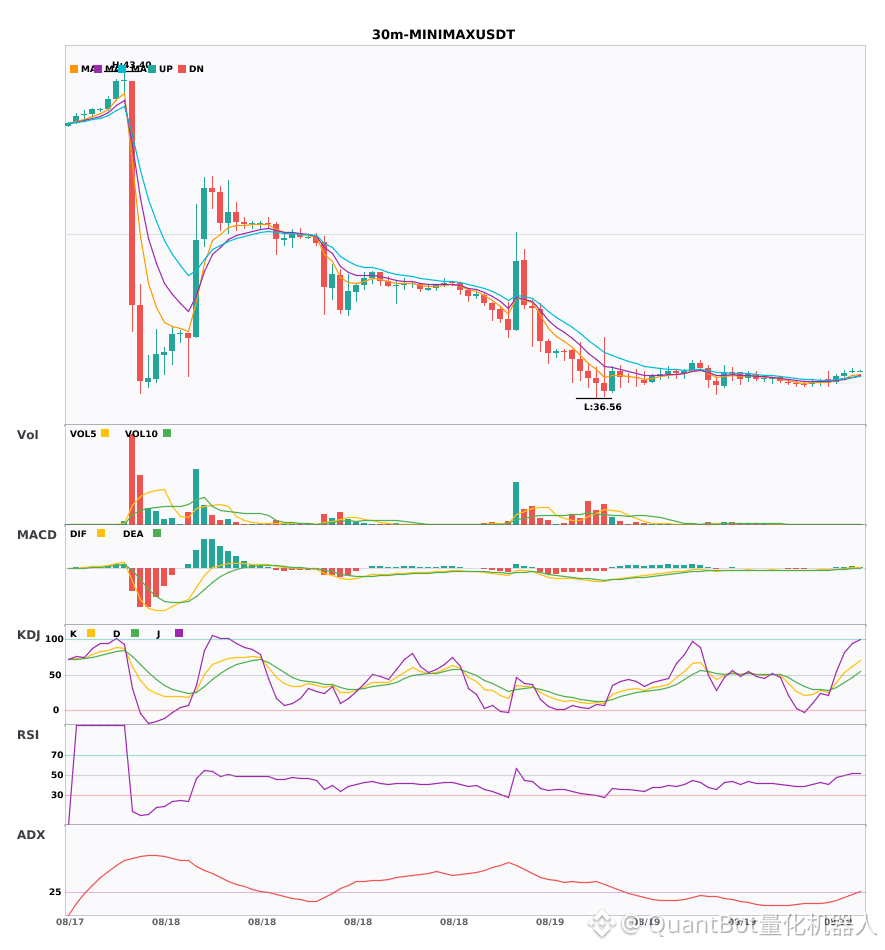The height and width of the screenshot is (950, 885).
Task: Click the purple MA legend swatch
Action: pyautogui.click(x=98, y=69)
